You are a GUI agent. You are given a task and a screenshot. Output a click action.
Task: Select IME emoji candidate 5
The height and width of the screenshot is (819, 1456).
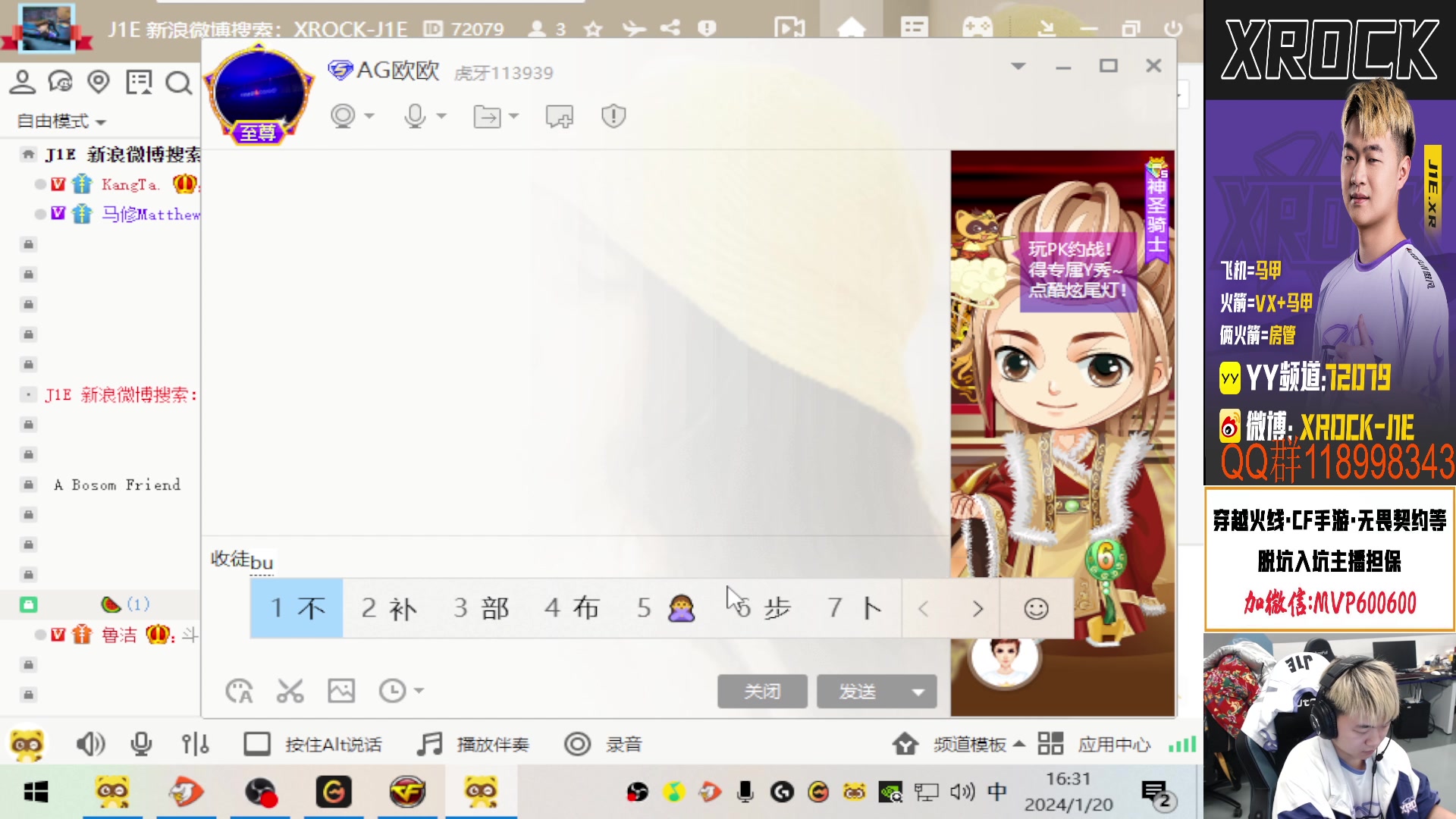click(x=666, y=608)
